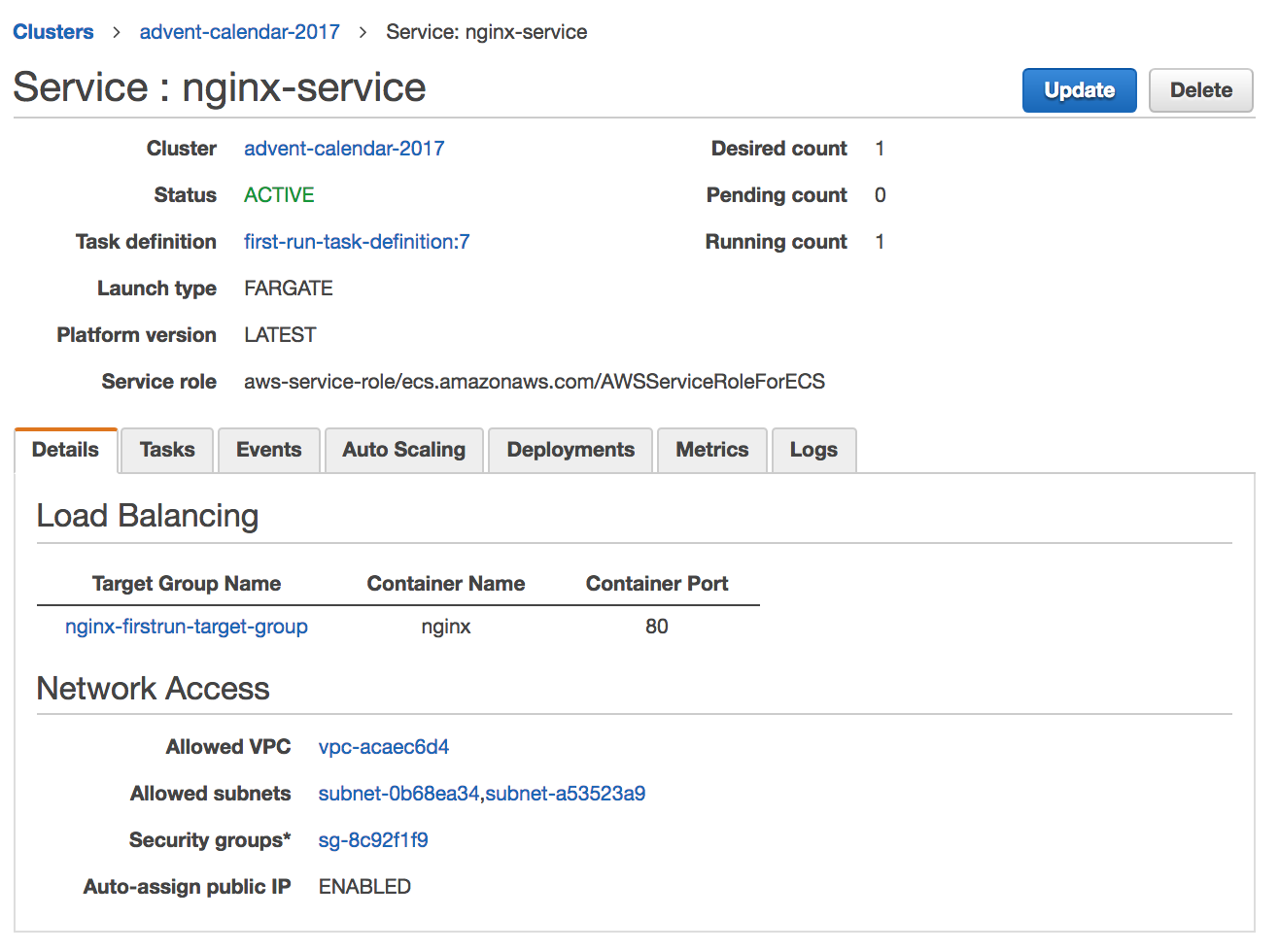Show the Auto Scaling tab
Screen dimensions: 1279x952
coord(403,450)
